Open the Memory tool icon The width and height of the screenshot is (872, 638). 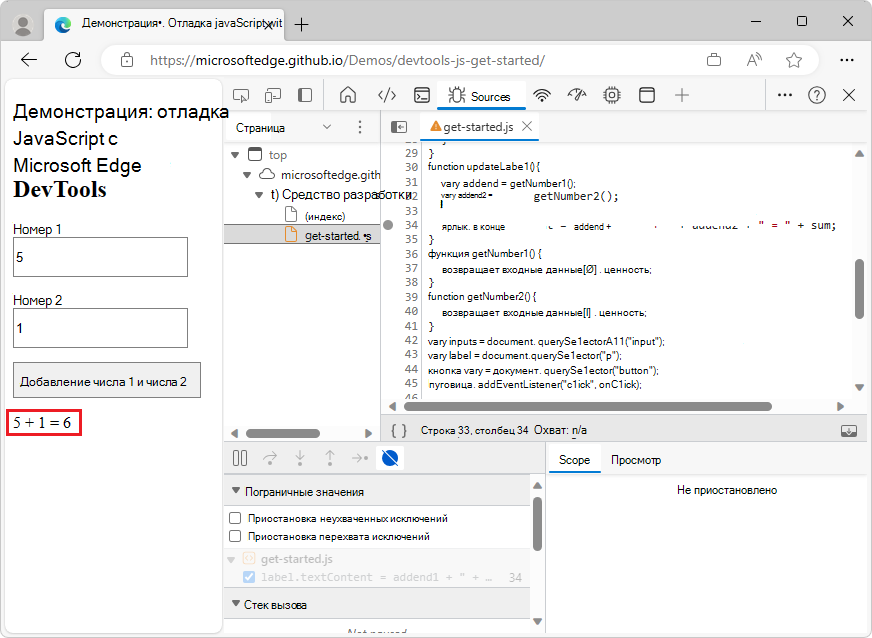[x=612, y=95]
